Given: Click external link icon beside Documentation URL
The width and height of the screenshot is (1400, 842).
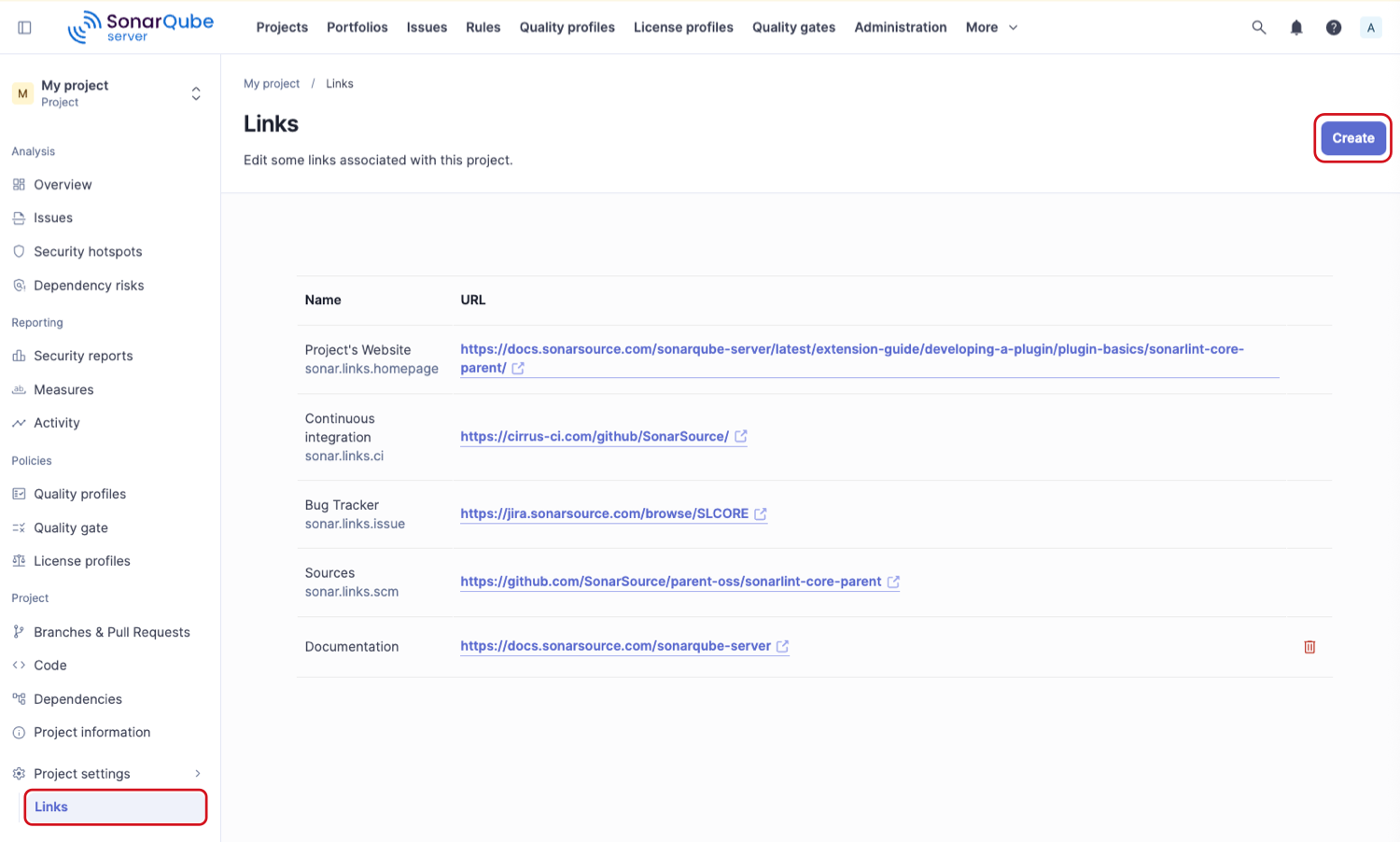Looking at the screenshot, I should pos(782,646).
